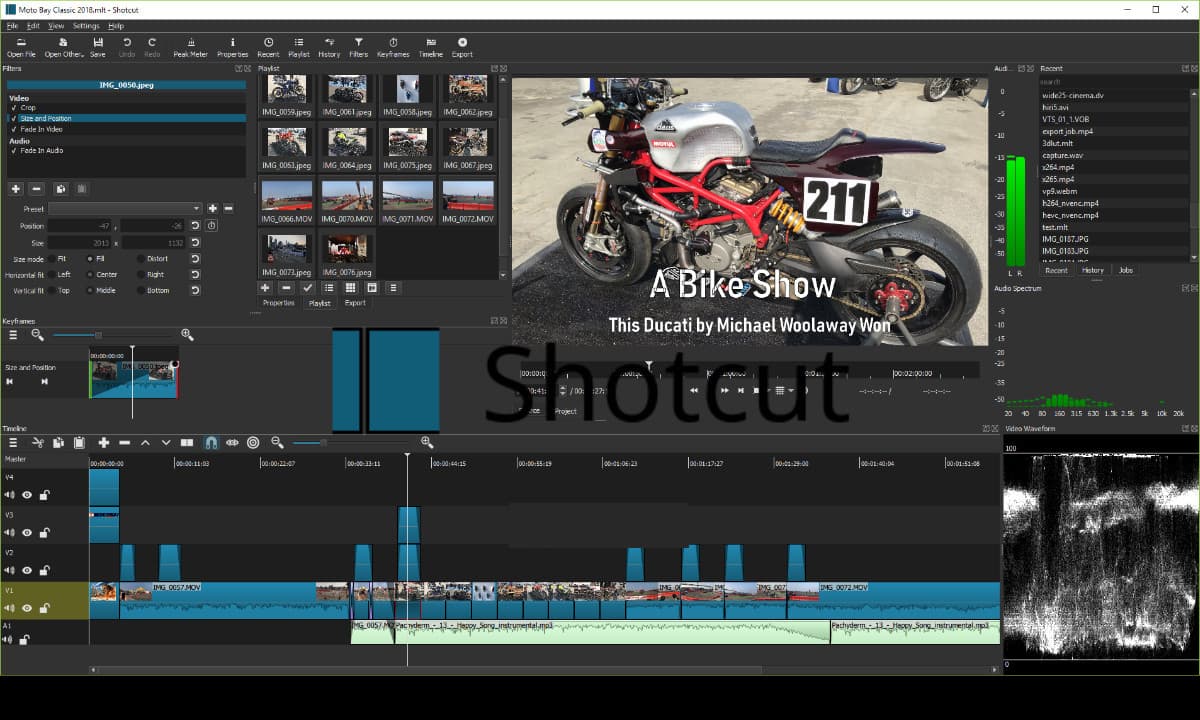Jump to the next keyframe in the Keyframes panel
Screen dimensions: 1200x720
click(x=44, y=381)
